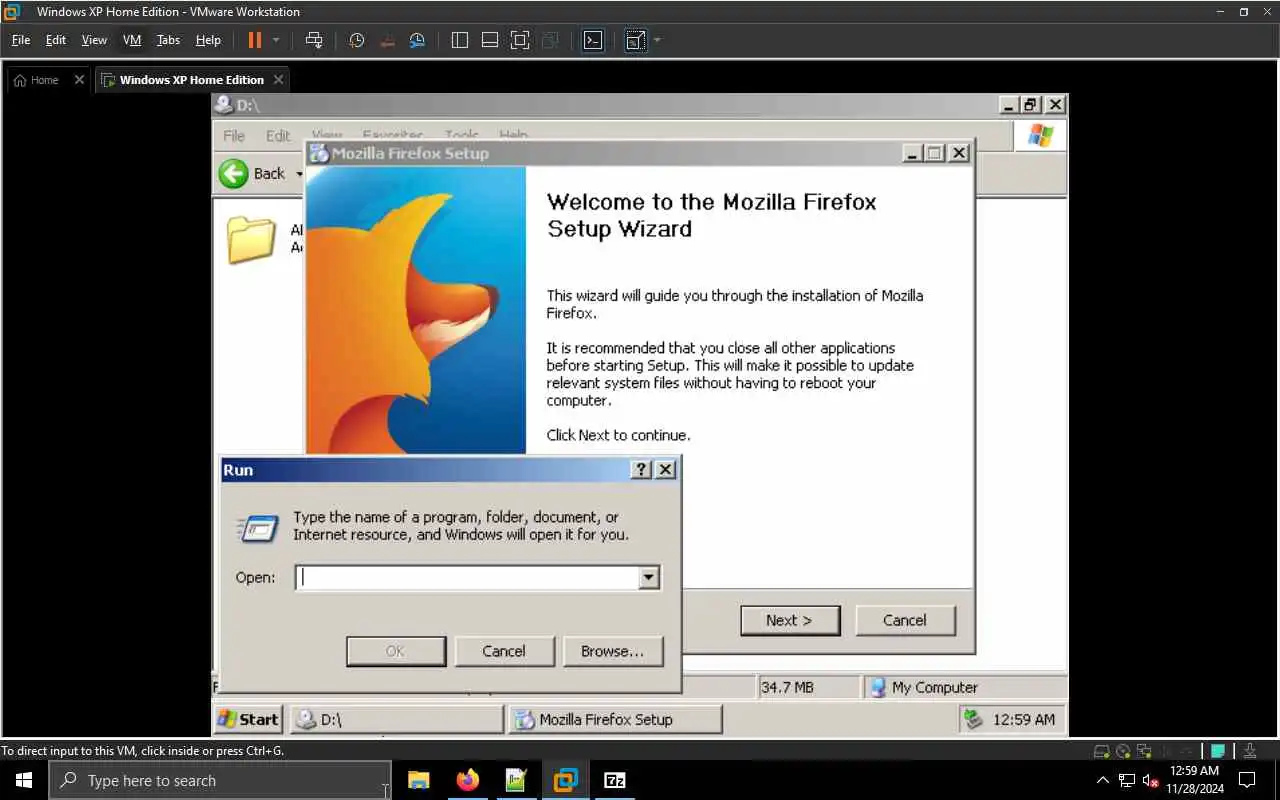Click the XP Start button
Viewport: 1280px width, 800px height.
248,719
